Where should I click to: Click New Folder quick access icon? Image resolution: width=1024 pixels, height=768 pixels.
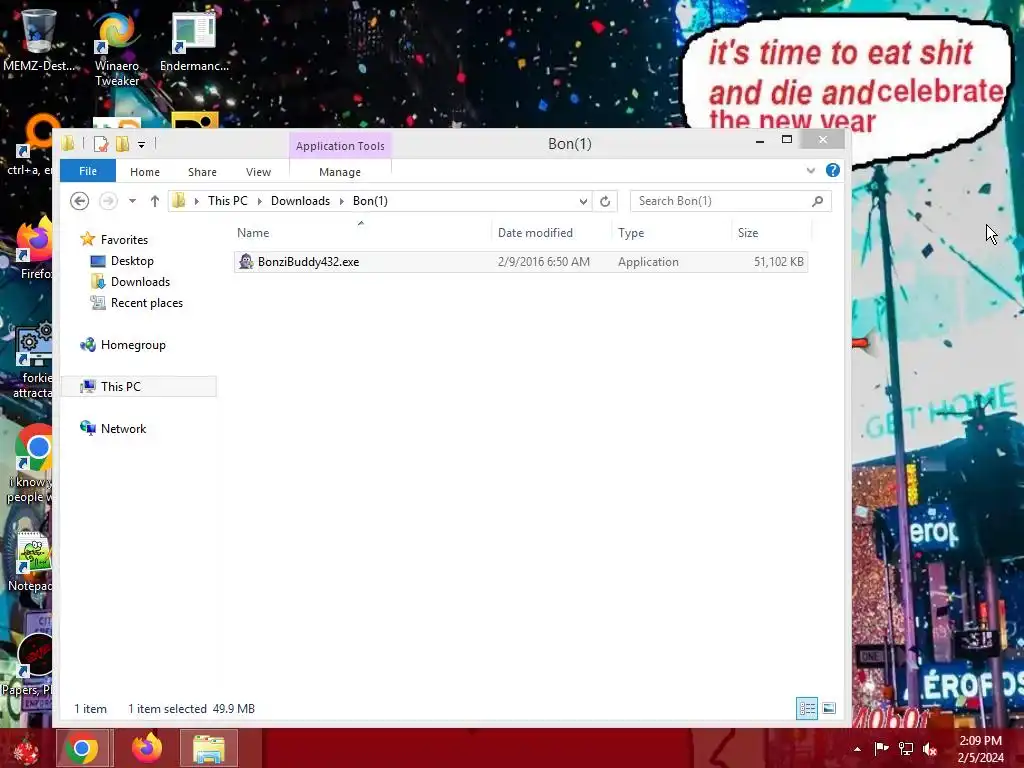tap(122, 144)
